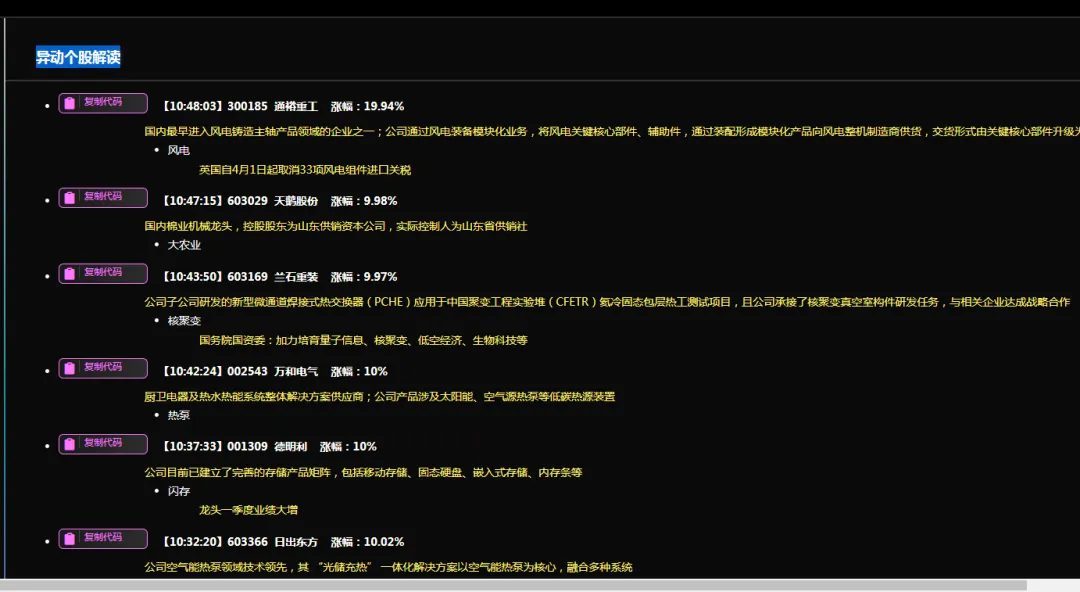Click the 闪存 sector tag
Screen dimensions: 1080x592
pos(178,491)
